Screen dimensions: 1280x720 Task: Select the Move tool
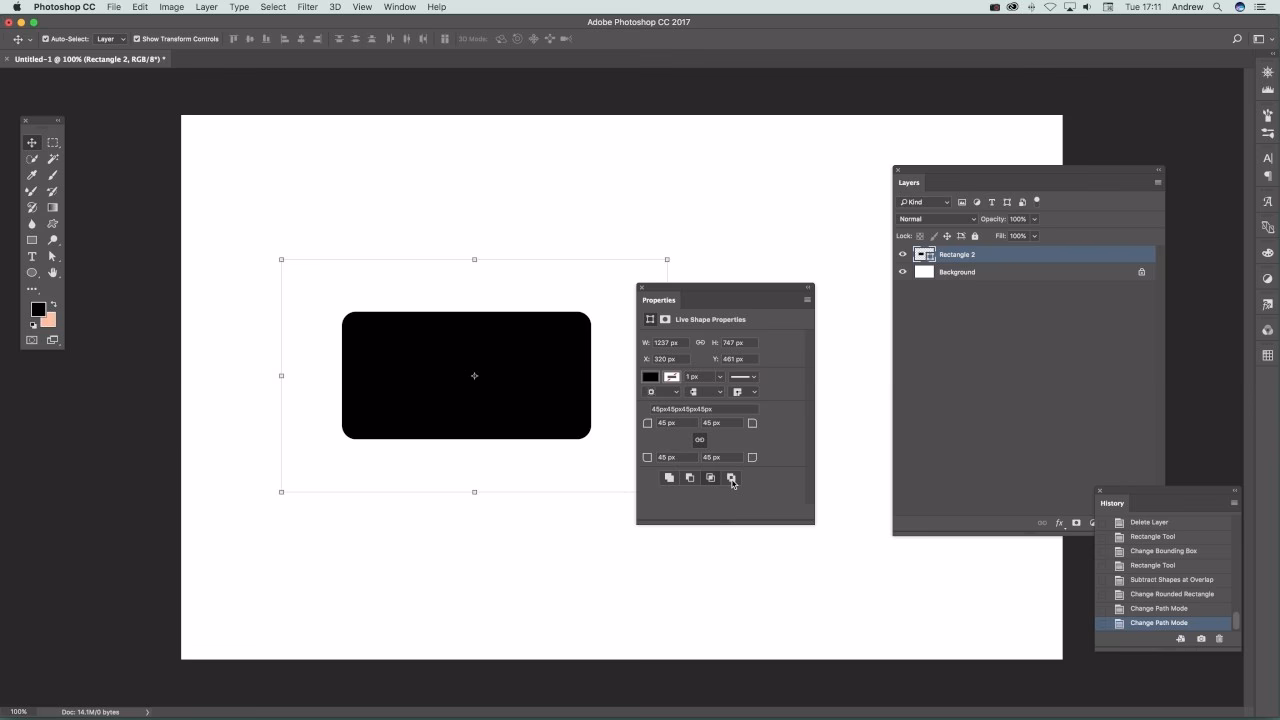(31, 142)
